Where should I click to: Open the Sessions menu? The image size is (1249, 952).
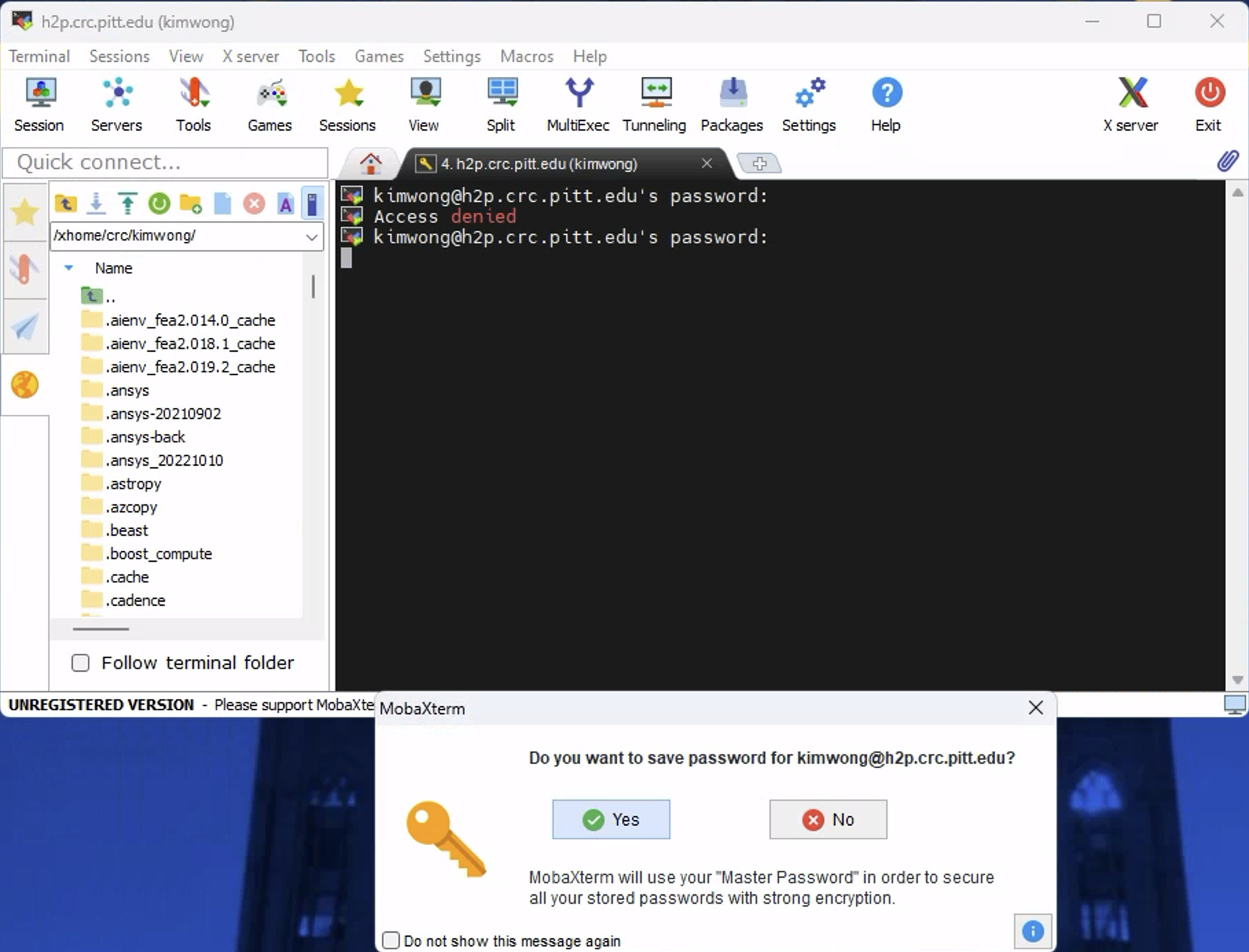click(x=120, y=56)
